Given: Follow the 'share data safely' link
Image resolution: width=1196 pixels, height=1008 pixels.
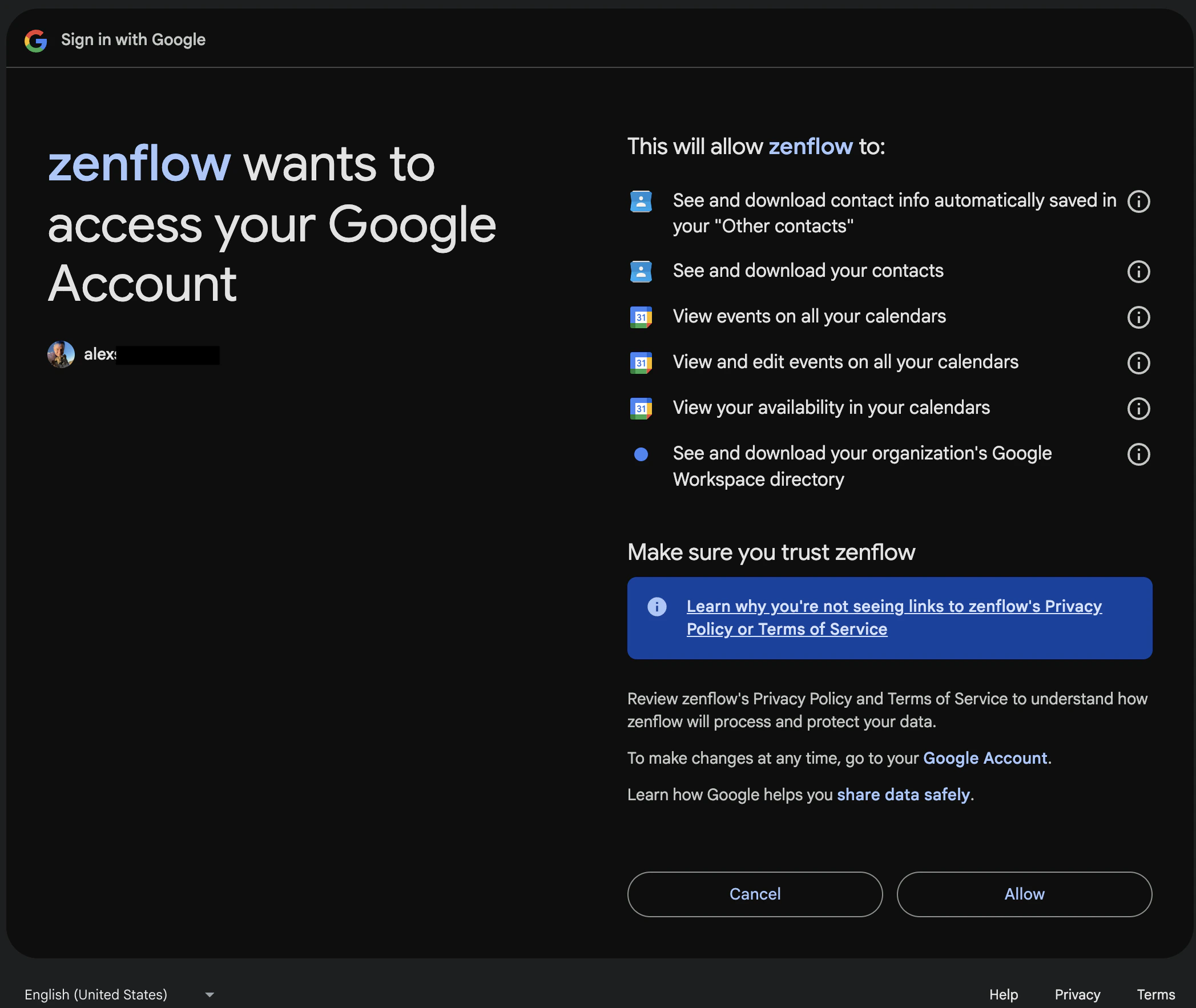Looking at the screenshot, I should pos(903,795).
